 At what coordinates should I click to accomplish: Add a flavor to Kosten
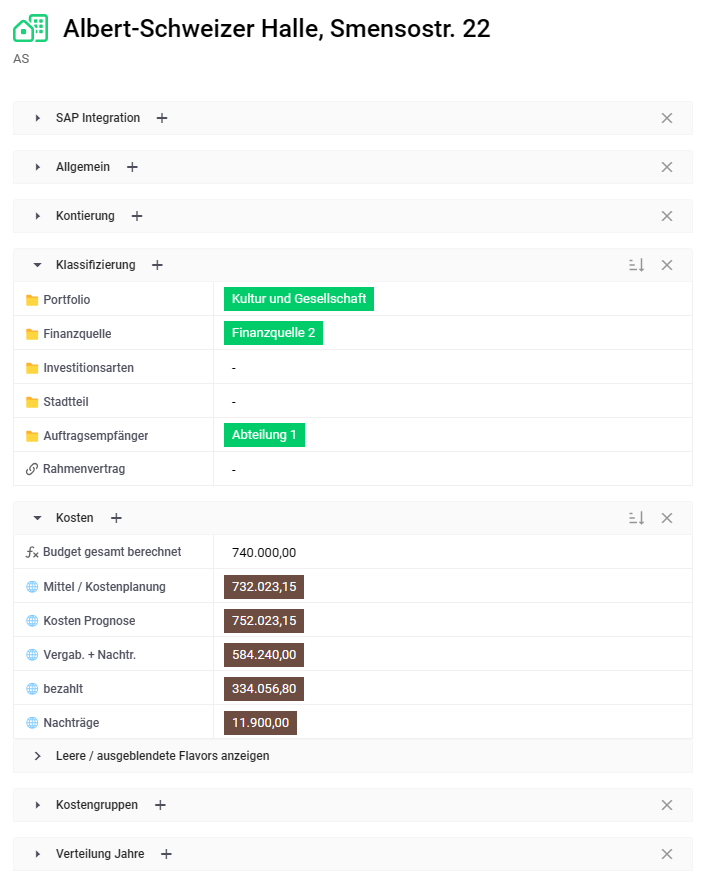[116, 518]
